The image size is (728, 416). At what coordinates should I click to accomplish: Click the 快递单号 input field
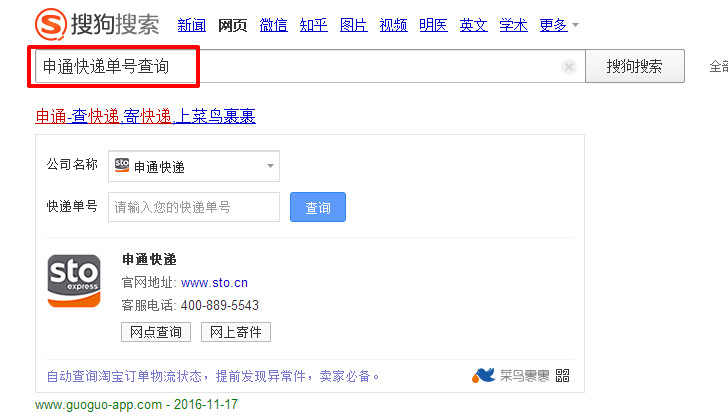194,207
